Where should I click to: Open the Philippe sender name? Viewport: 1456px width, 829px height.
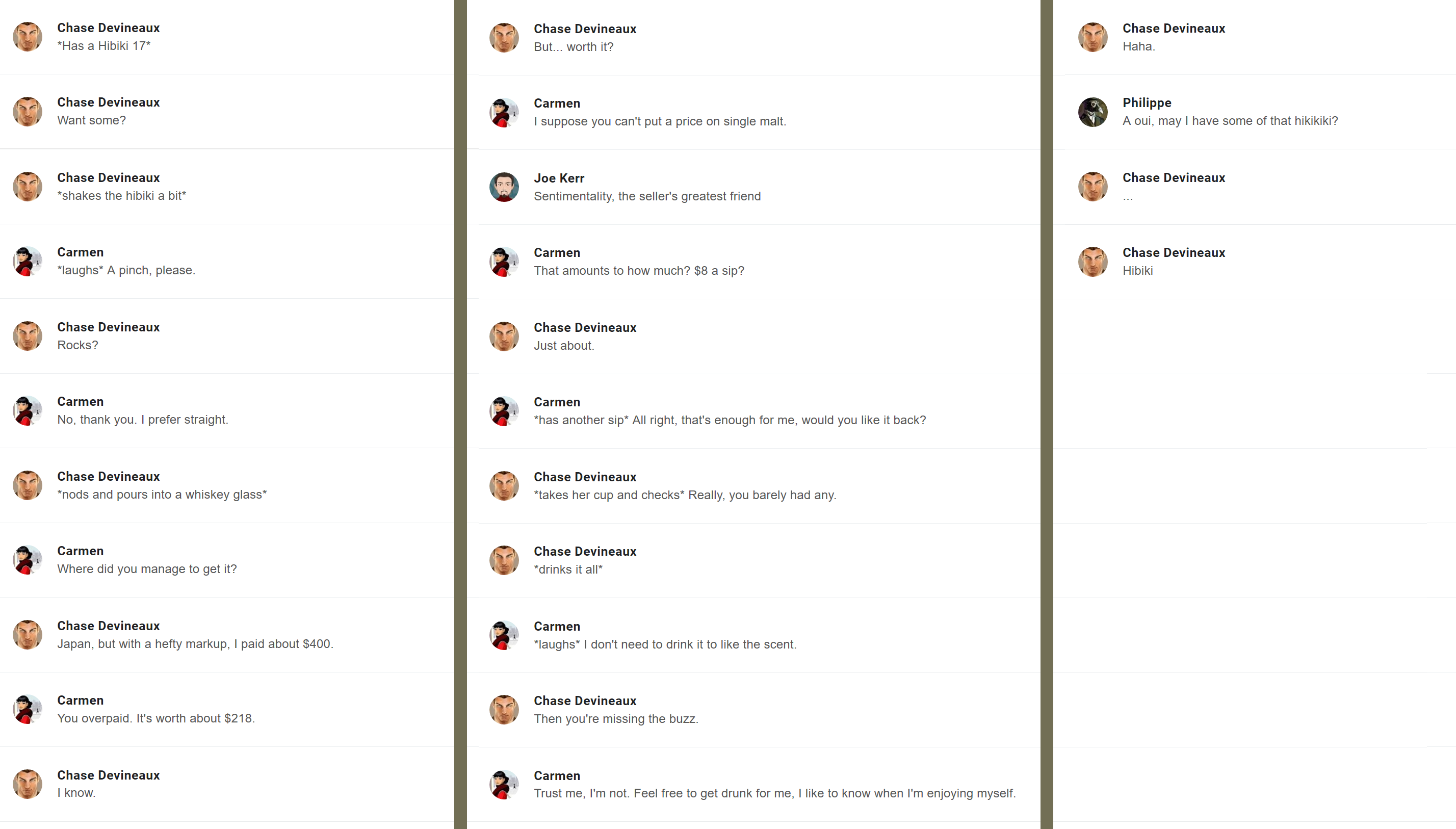click(x=1147, y=102)
